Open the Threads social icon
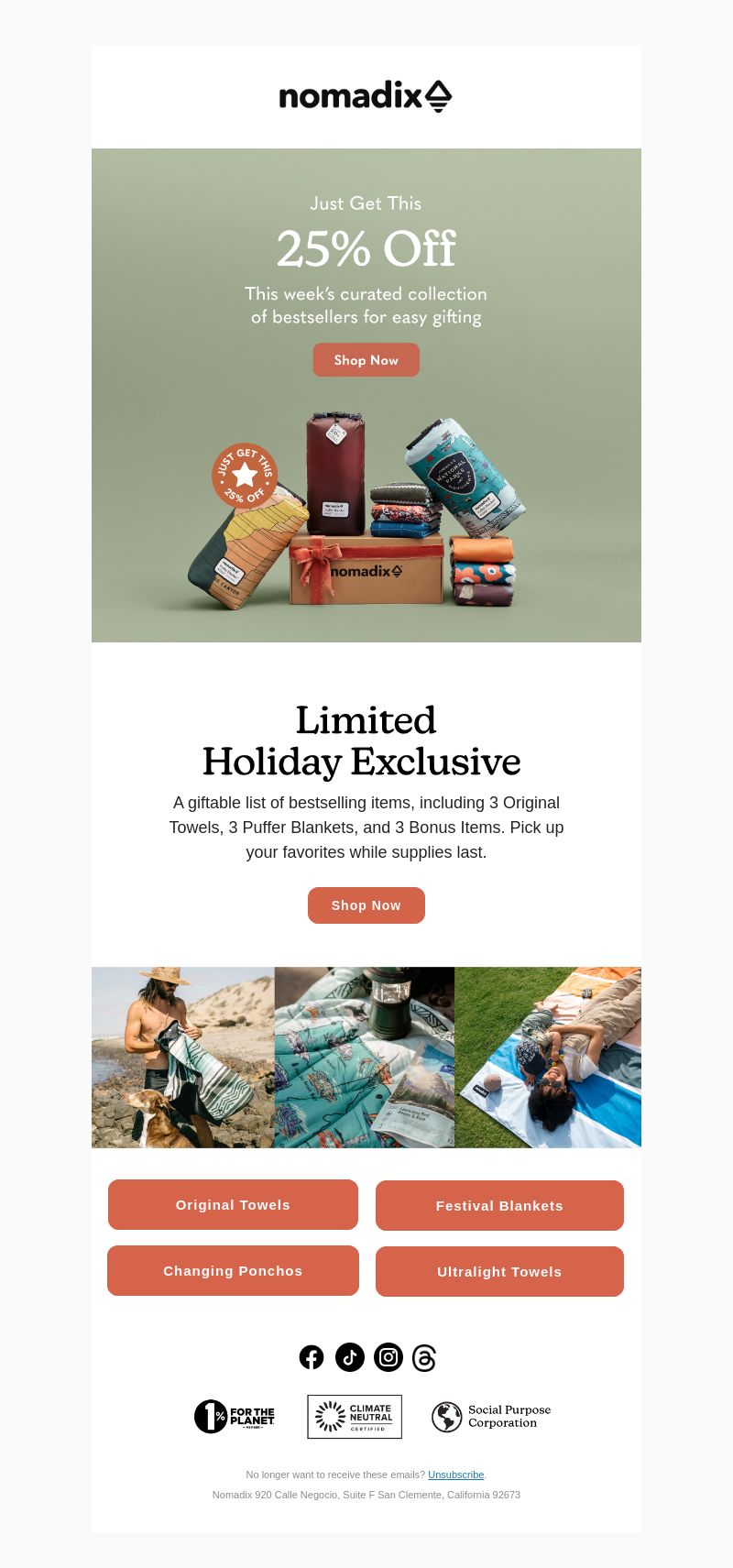This screenshot has width=733, height=1568. click(424, 1357)
